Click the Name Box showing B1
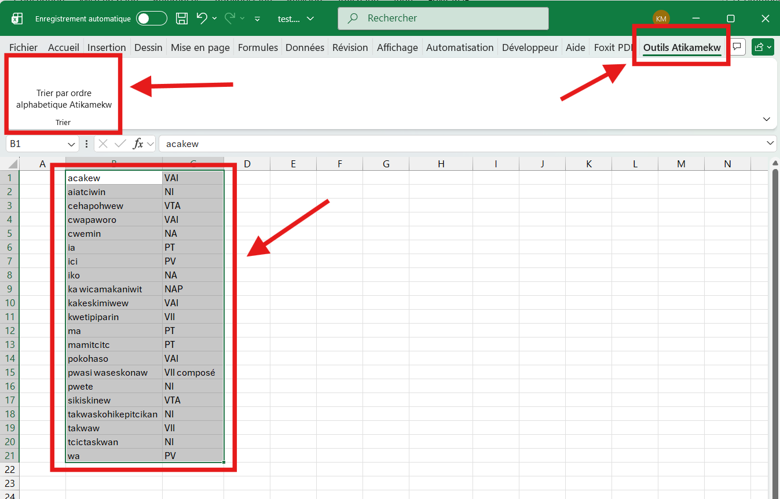The image size is (780, 499). 36,144
